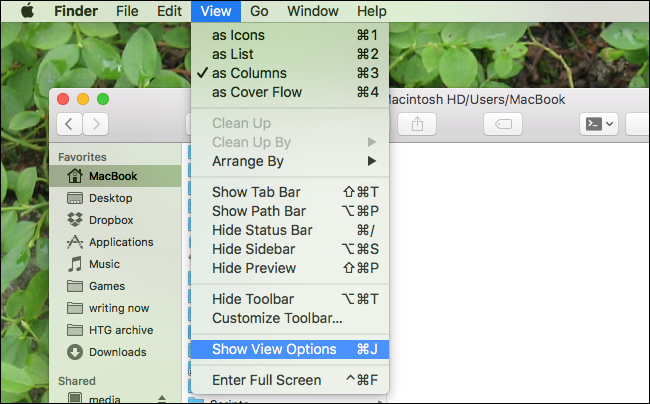The height and width of the screenshot is (404, 650).
Task: Open writing now folder in sidebar
Action: click(115, 308)
